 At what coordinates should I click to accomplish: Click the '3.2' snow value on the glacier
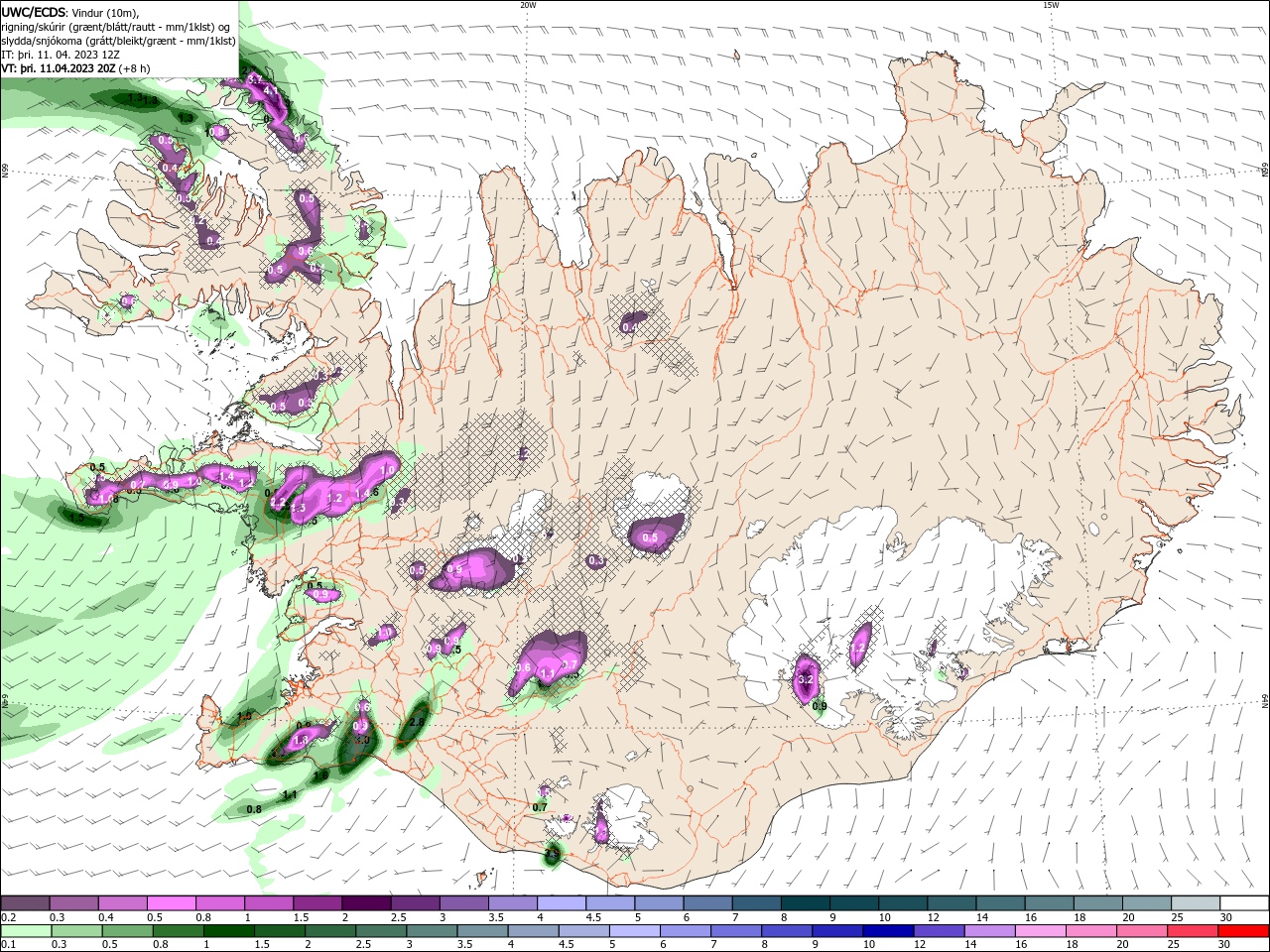[x=806, y=680]
